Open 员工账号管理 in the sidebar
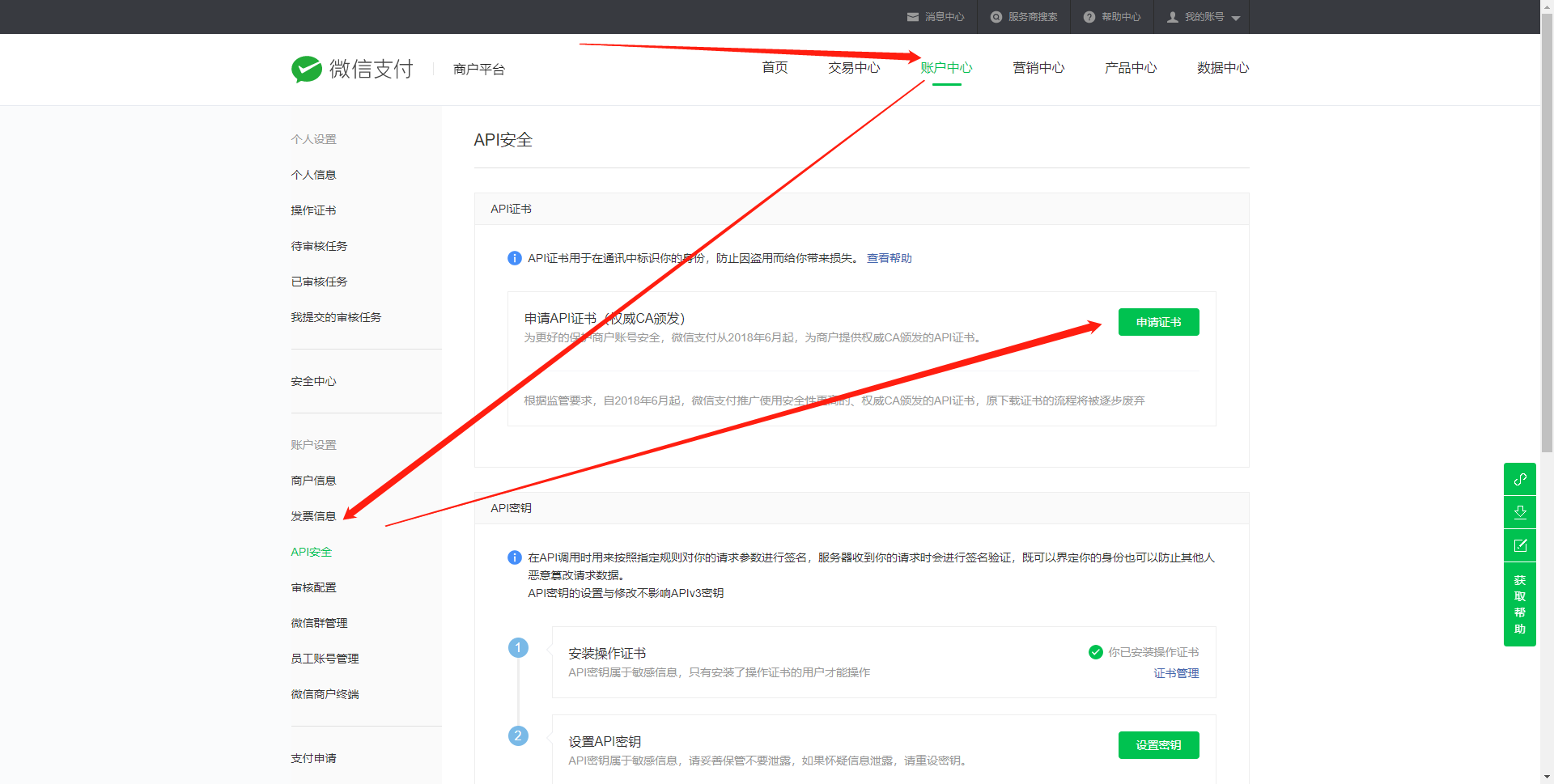This screenshot has width=1554, height=784. tap(325, 659)
